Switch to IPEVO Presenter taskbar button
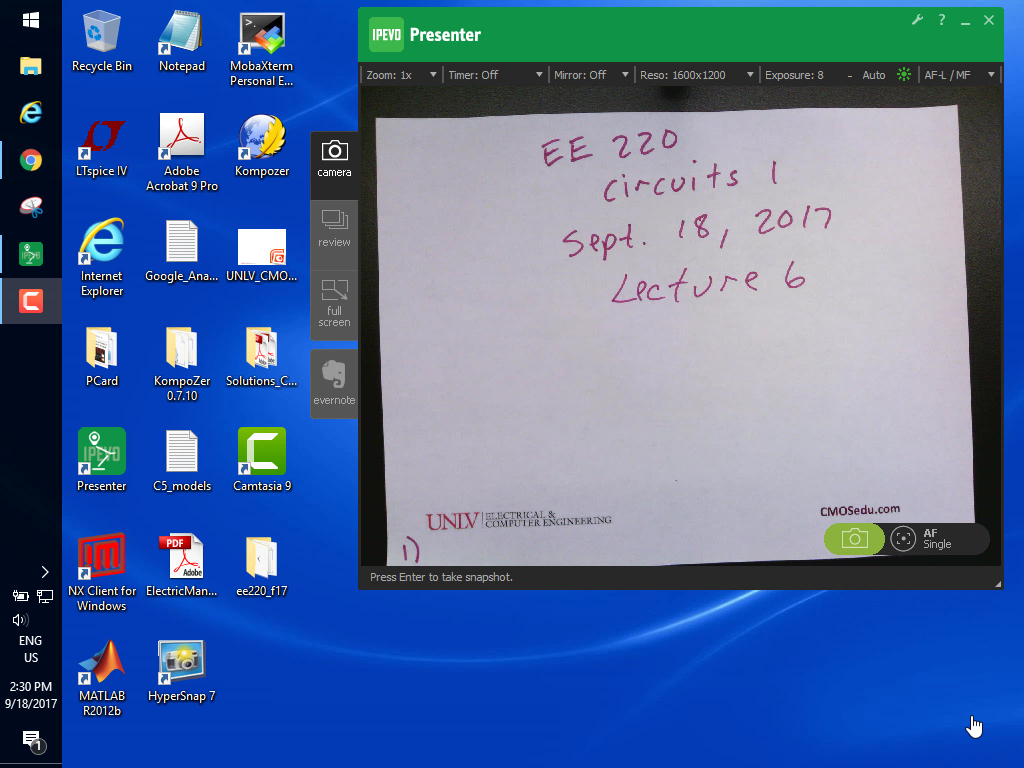This screenshot has height=768, width=1024. pyautogui.click(x=31, y=254)
